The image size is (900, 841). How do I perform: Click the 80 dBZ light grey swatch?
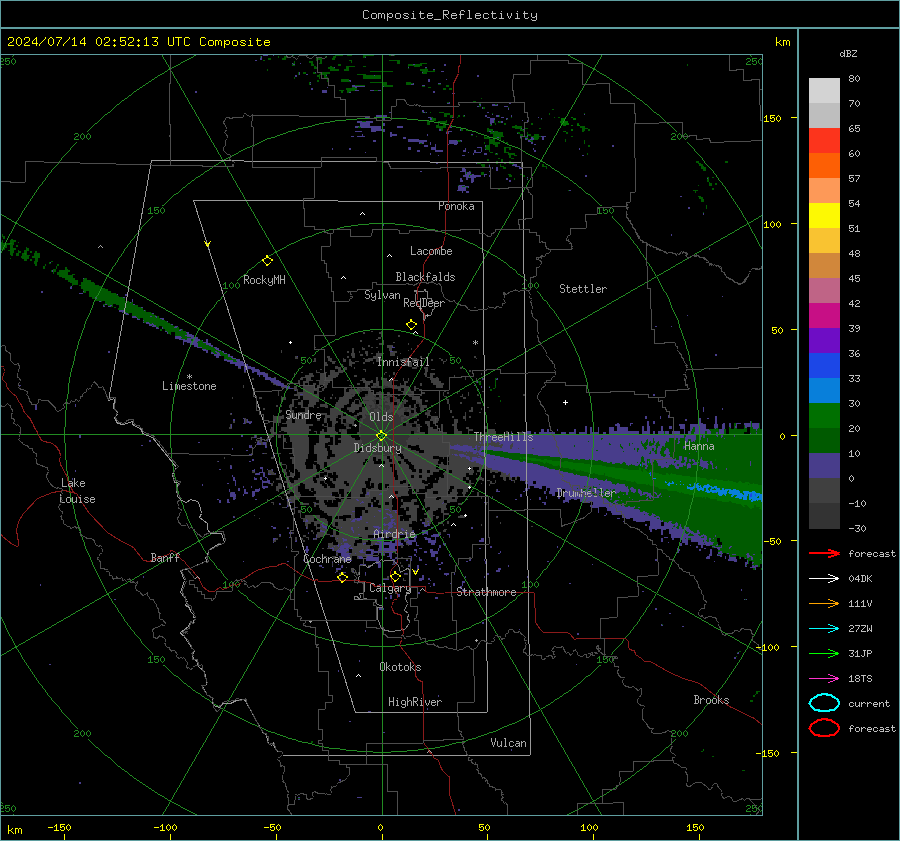824,90
